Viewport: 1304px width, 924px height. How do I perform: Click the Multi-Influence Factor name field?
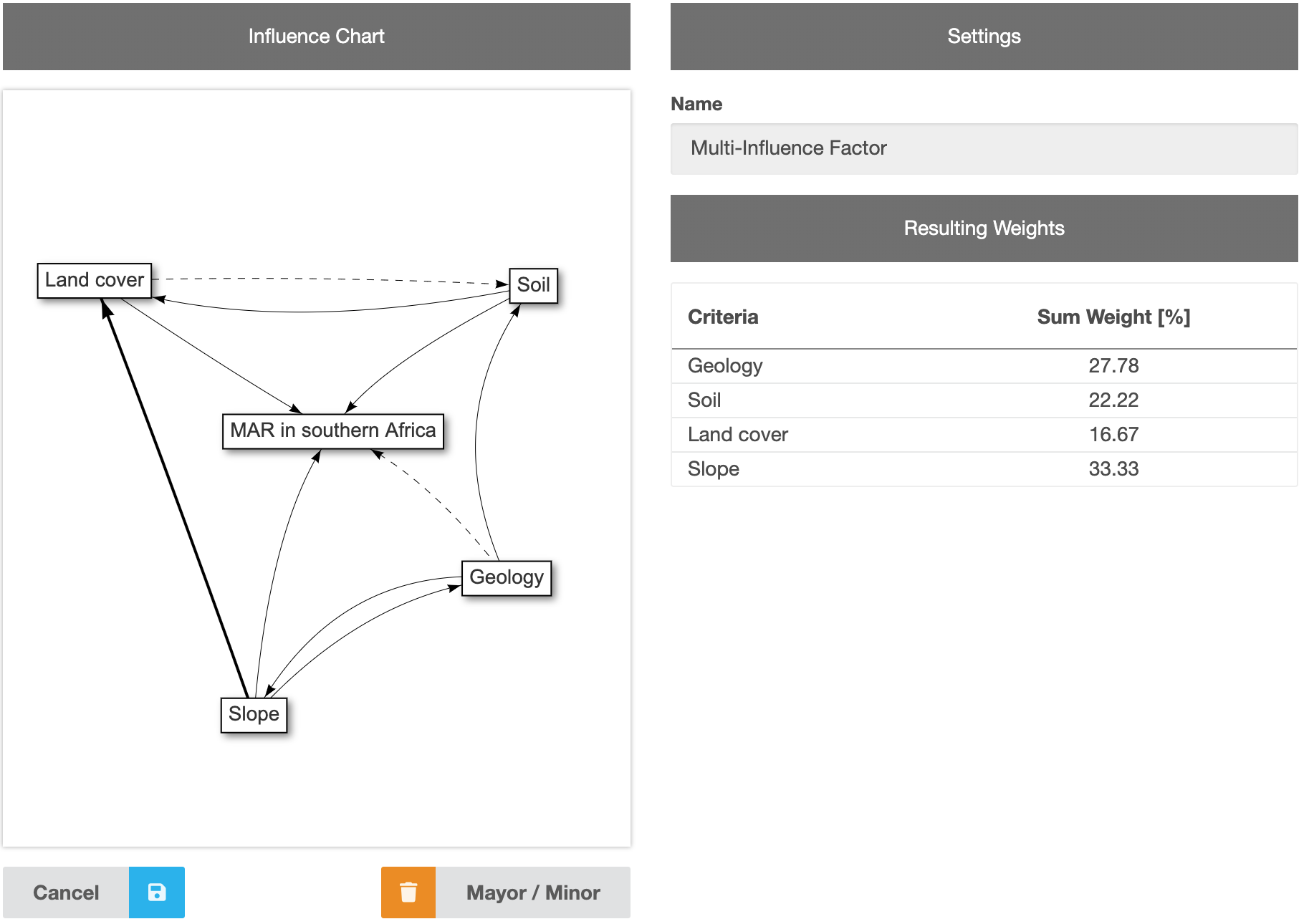(984, 148)
